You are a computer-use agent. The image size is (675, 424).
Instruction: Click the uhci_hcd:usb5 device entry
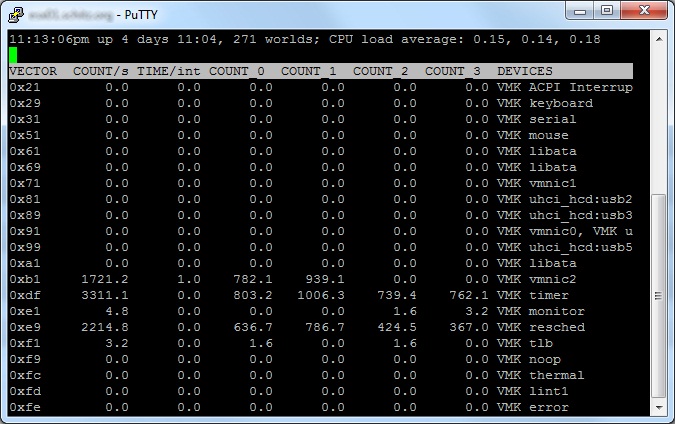(x=581, y=247)
